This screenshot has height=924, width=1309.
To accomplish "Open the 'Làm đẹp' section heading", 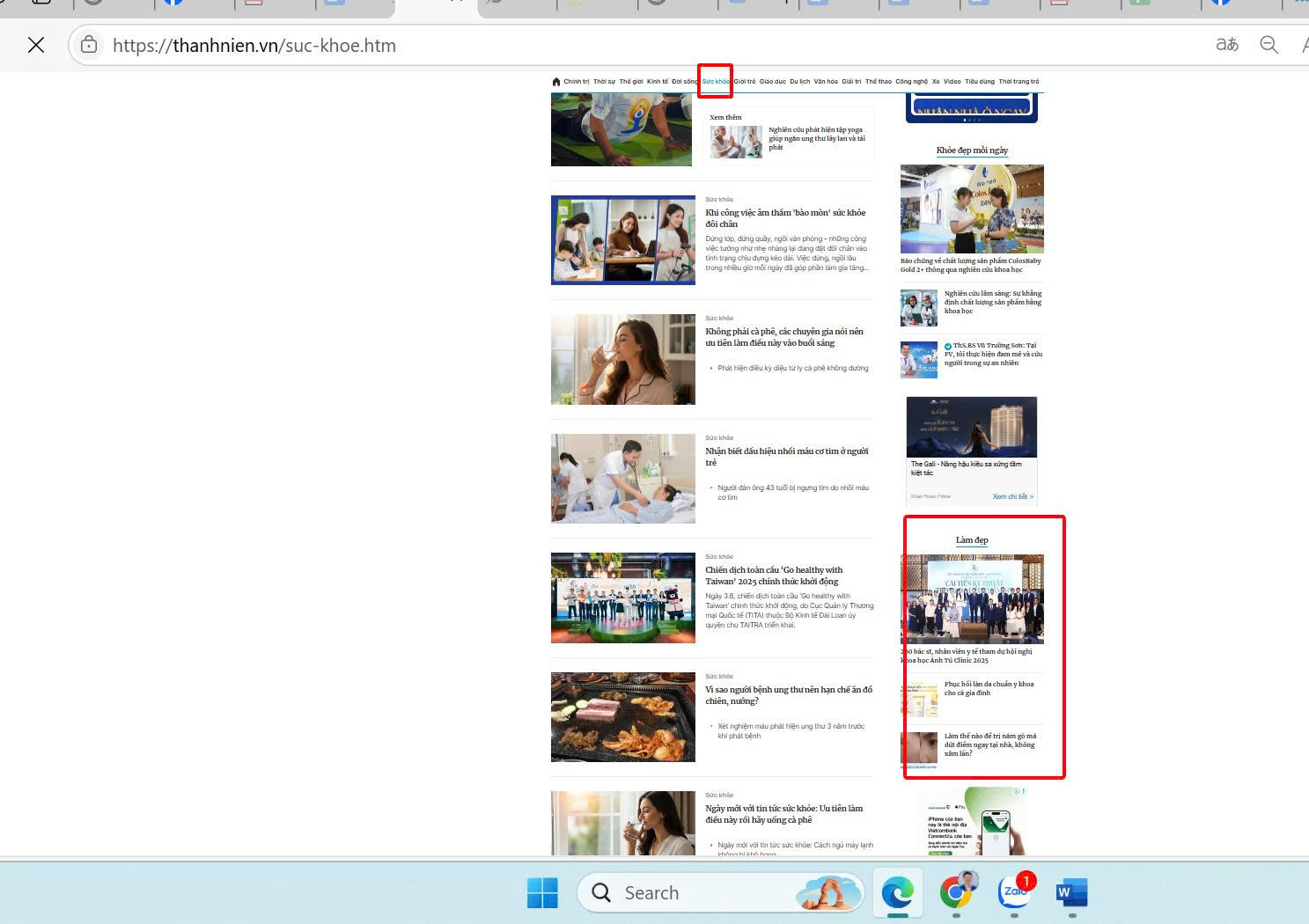I will point(972,540).
